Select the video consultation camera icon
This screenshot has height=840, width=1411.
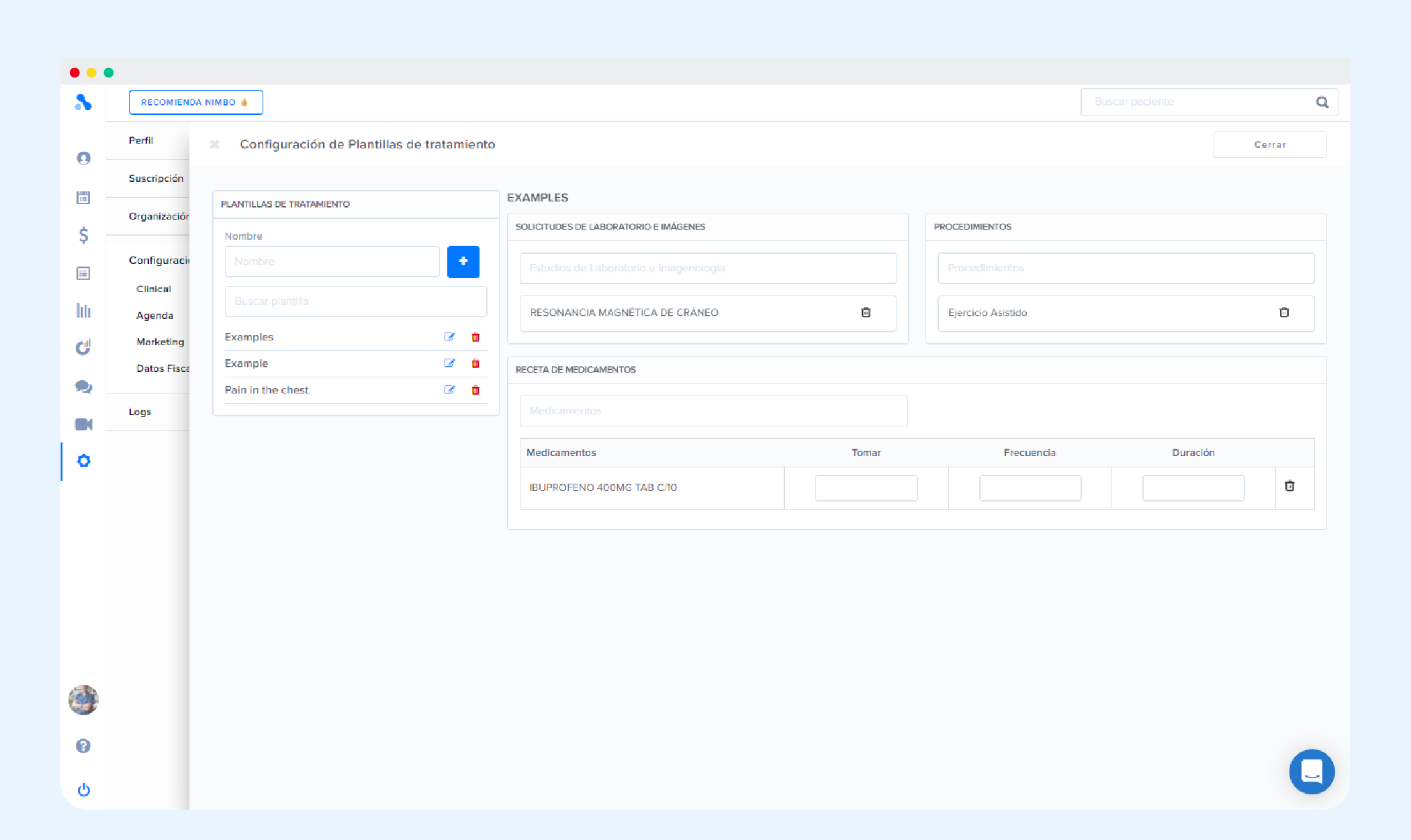[x=83, y=424]
